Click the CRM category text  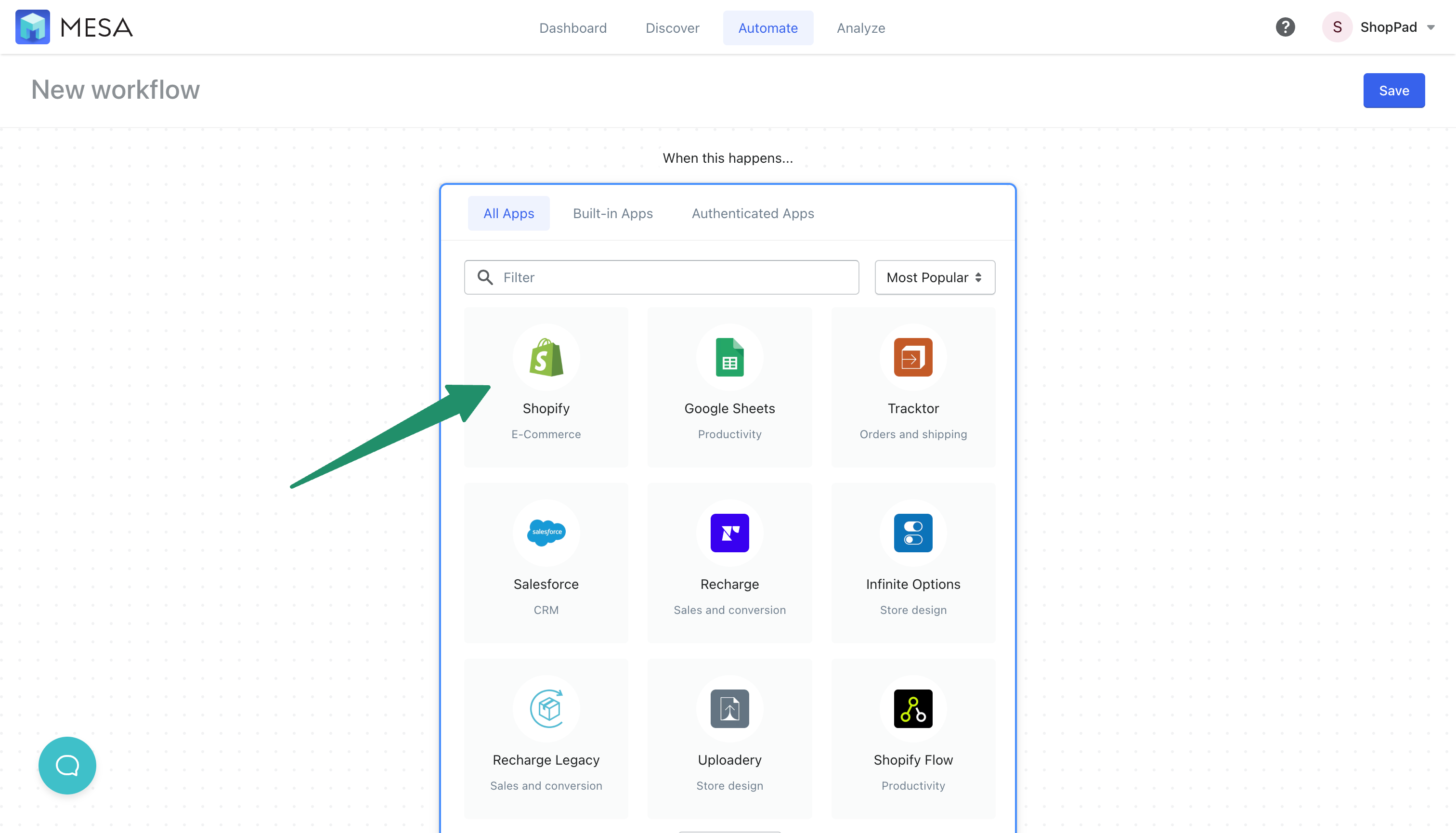pos(546,610)
